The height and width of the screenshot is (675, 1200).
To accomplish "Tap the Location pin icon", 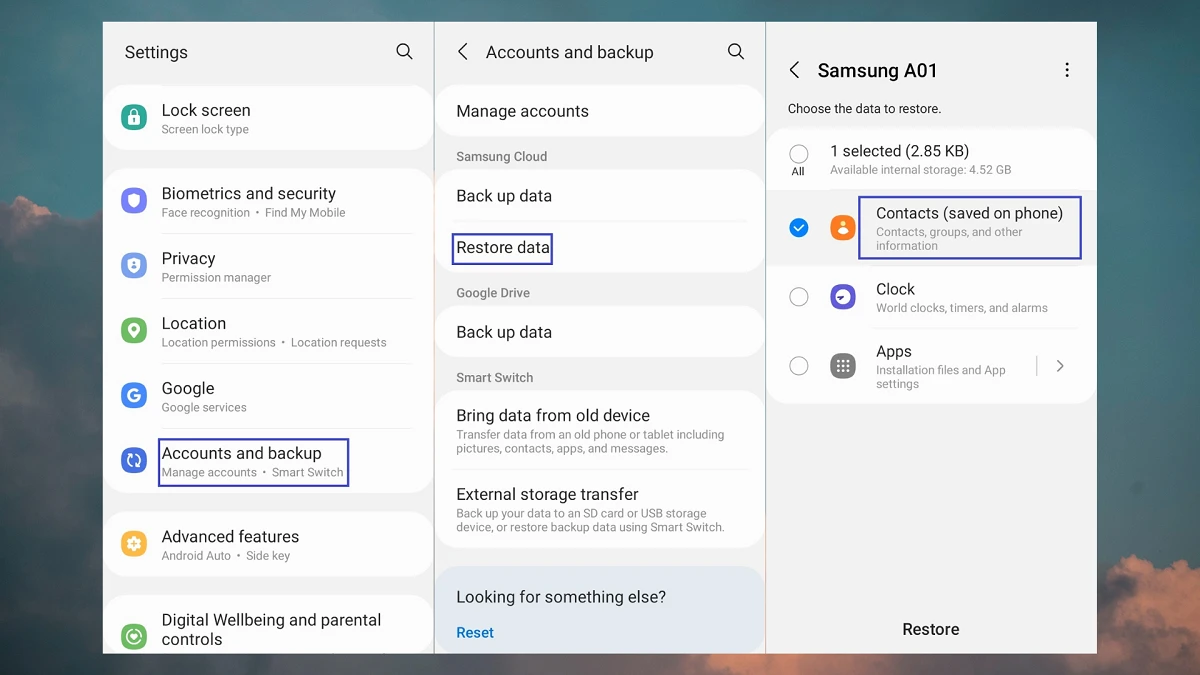I will (x=134, y=331).
